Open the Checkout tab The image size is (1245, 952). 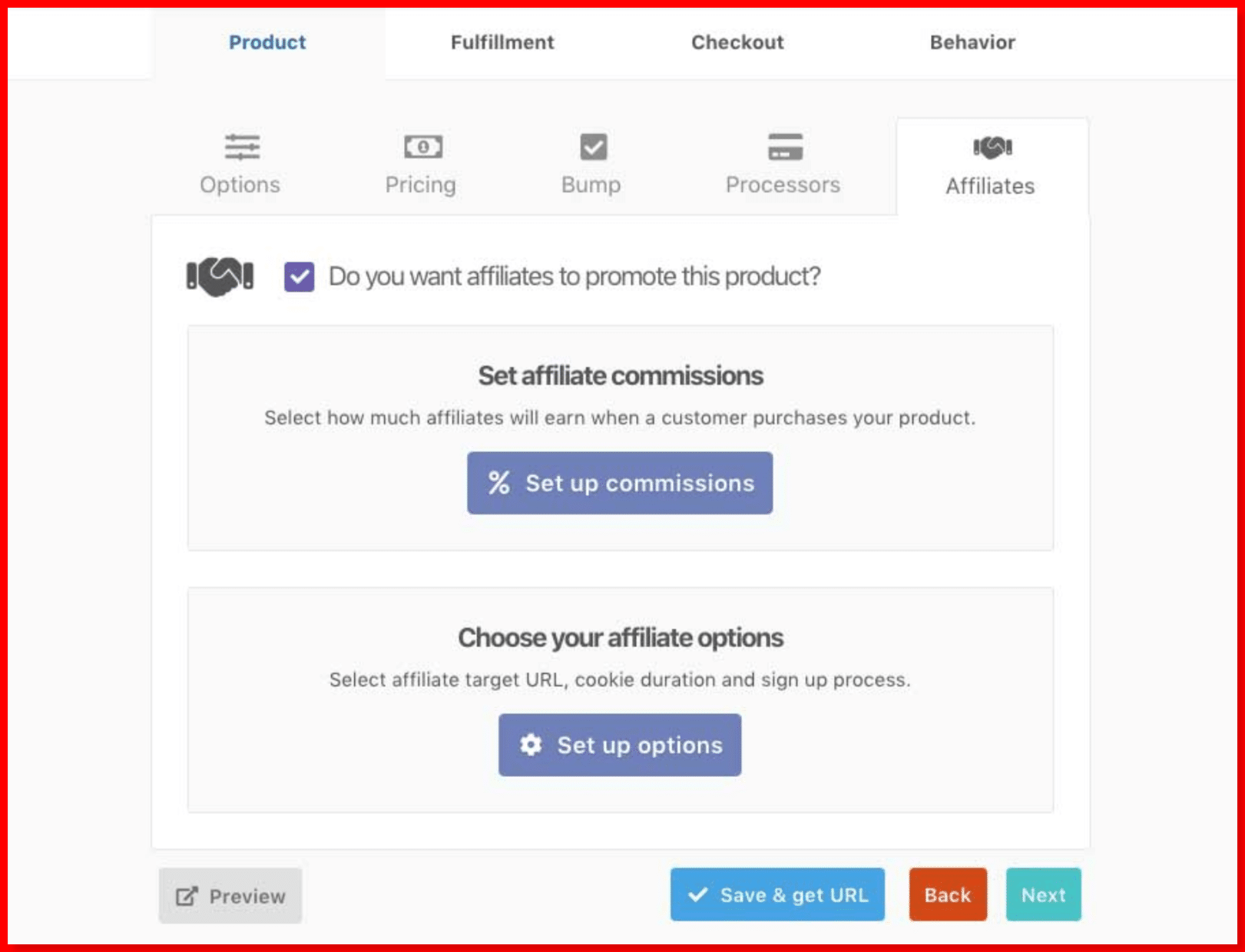coord(737,42)
